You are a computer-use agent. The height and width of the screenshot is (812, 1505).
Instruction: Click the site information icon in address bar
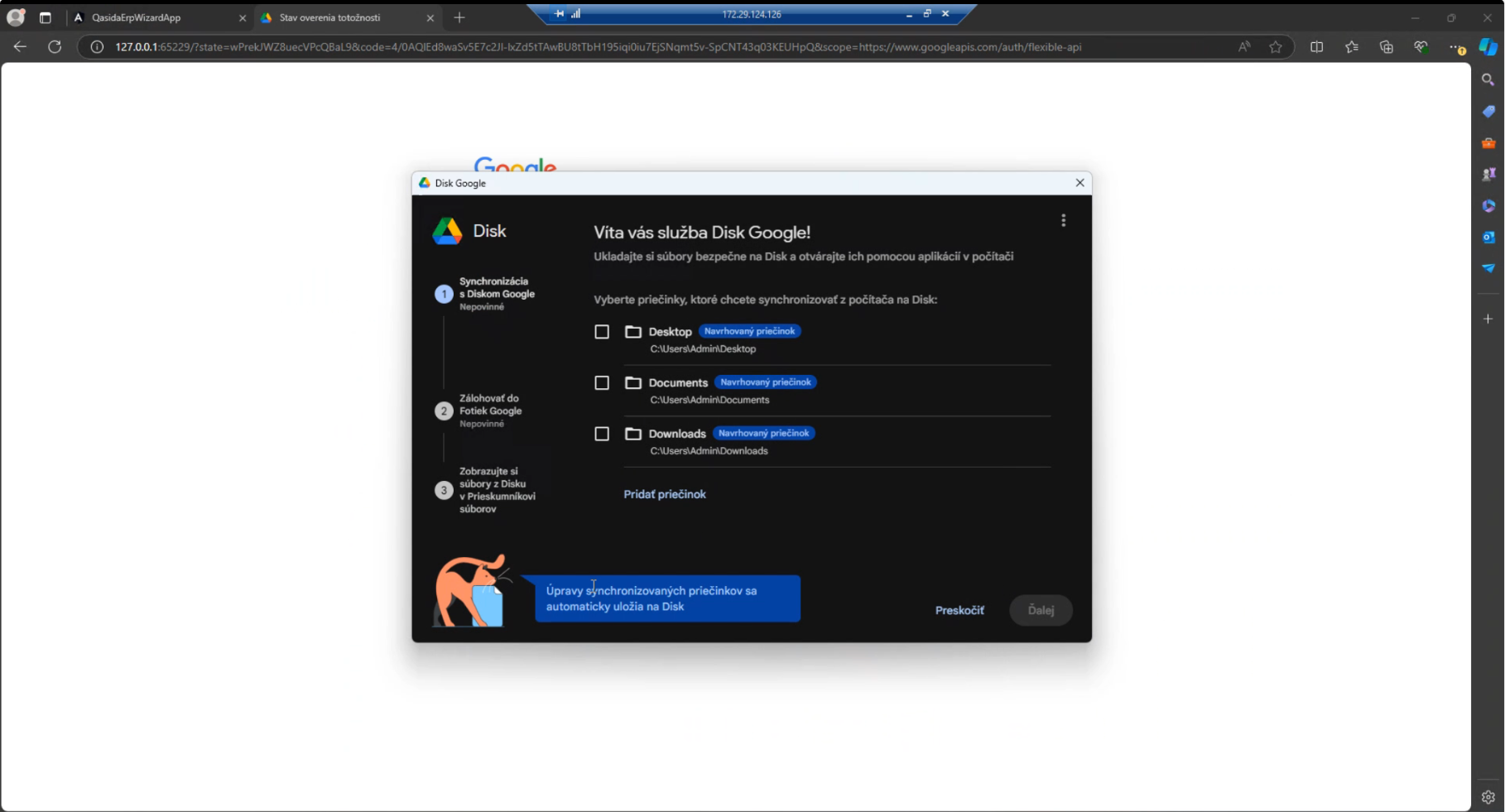click(x=97, y=47)
